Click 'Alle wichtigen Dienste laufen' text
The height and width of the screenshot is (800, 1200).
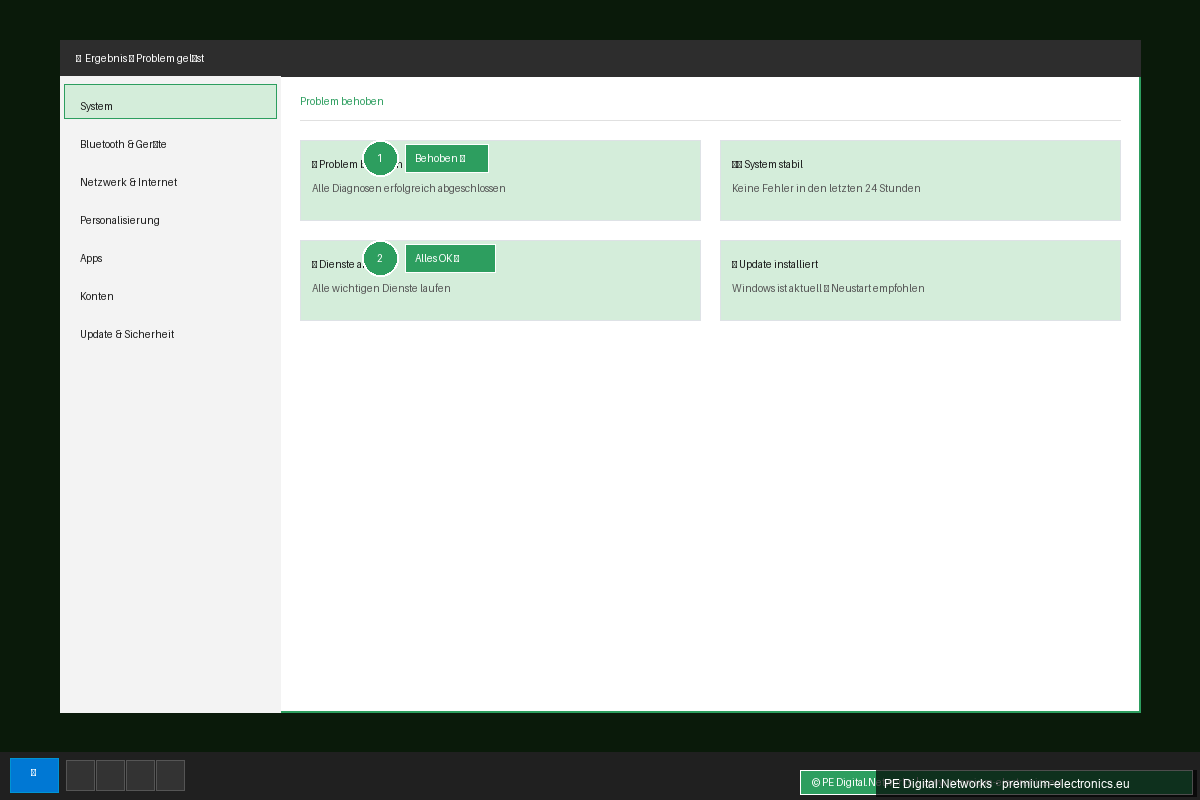381,288
